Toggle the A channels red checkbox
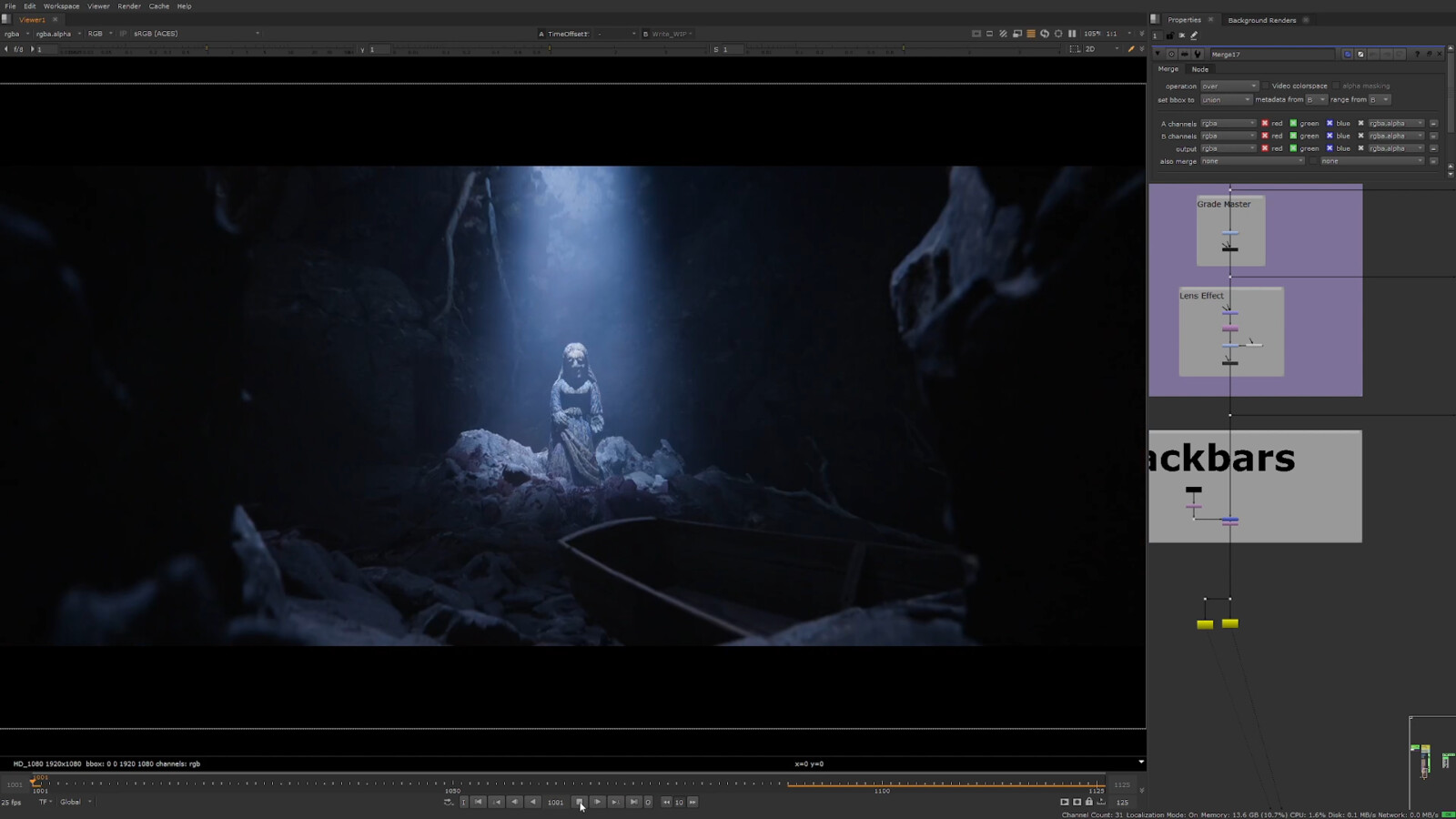The image size is (1456, 819). (1265, 124)
